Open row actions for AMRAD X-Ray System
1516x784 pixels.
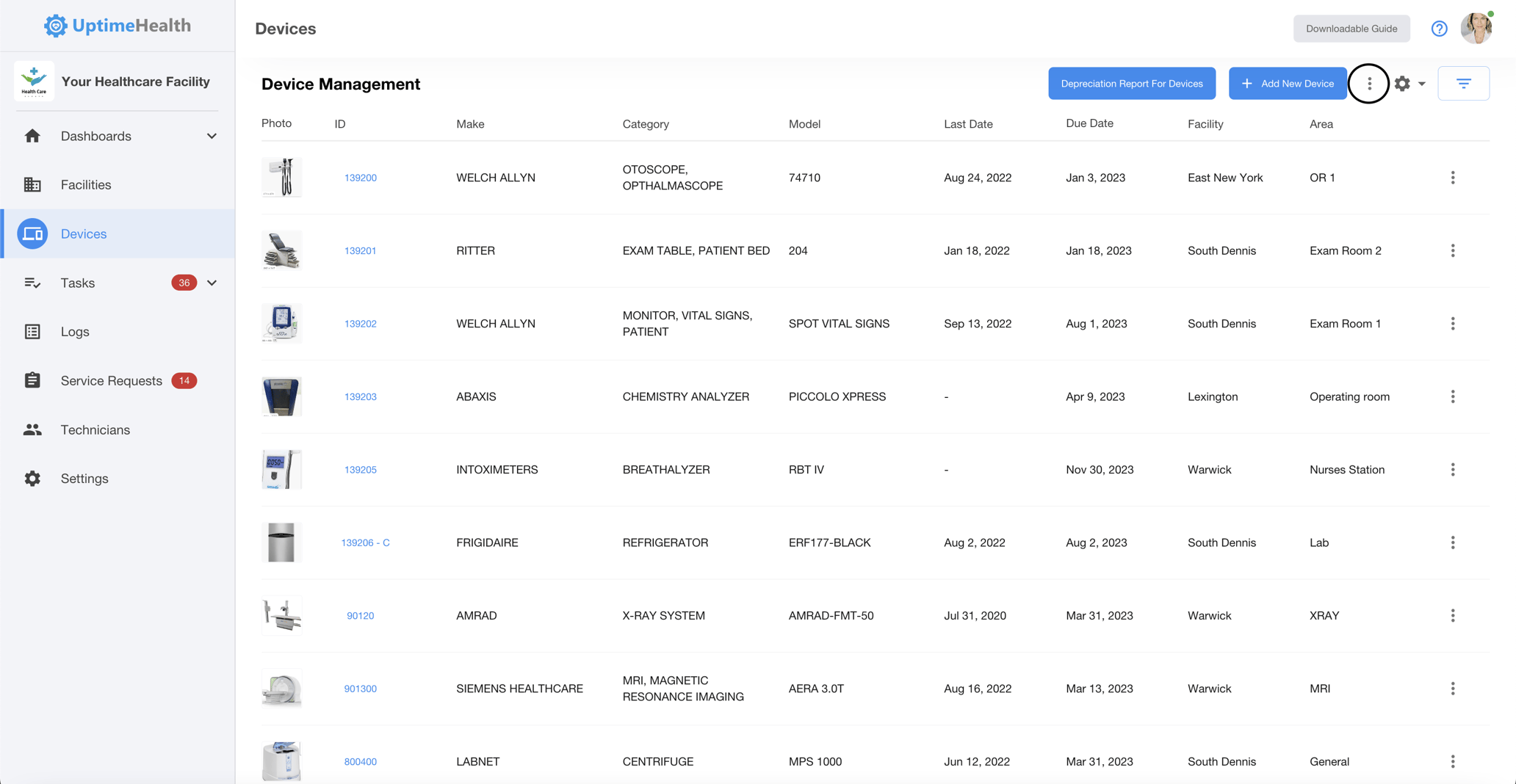coord(1452,616)
